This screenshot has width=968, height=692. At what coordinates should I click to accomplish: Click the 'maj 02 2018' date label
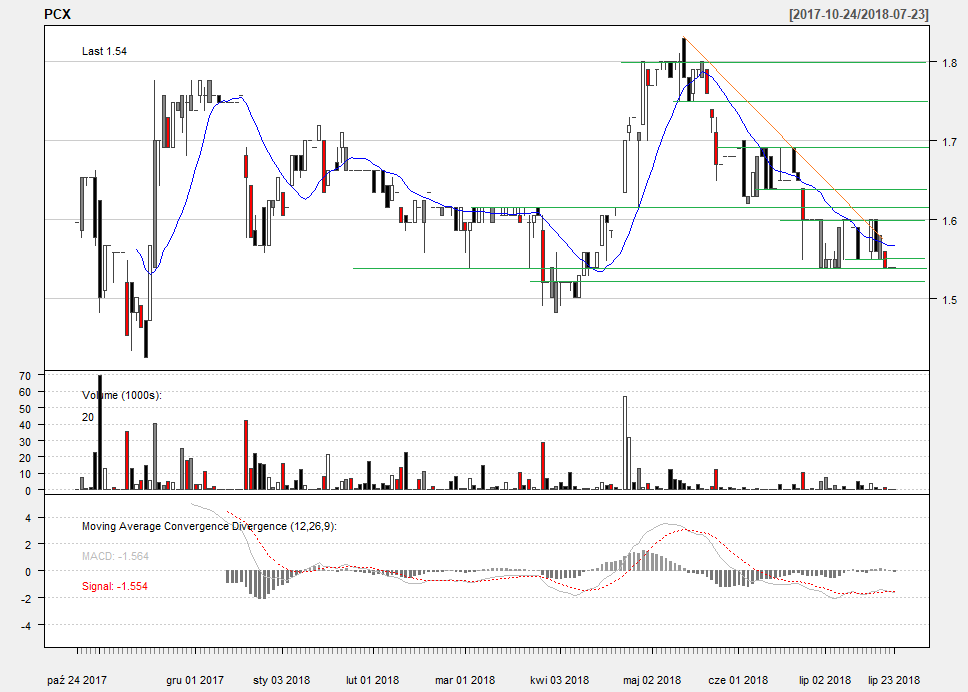(652, 680)
